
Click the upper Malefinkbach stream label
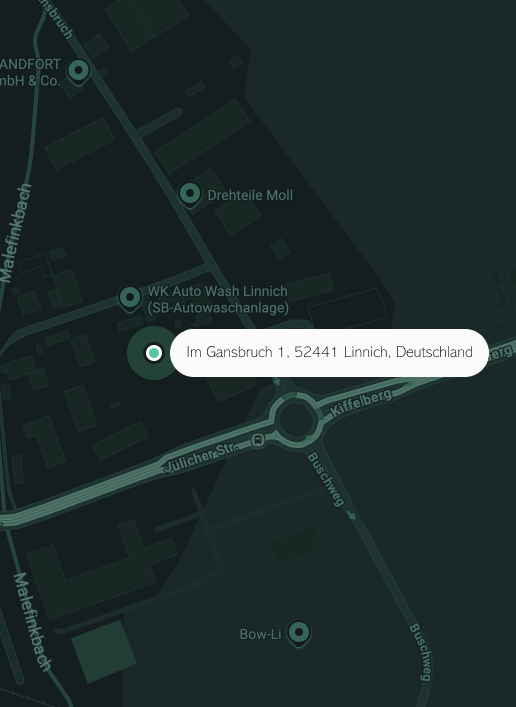17,233
